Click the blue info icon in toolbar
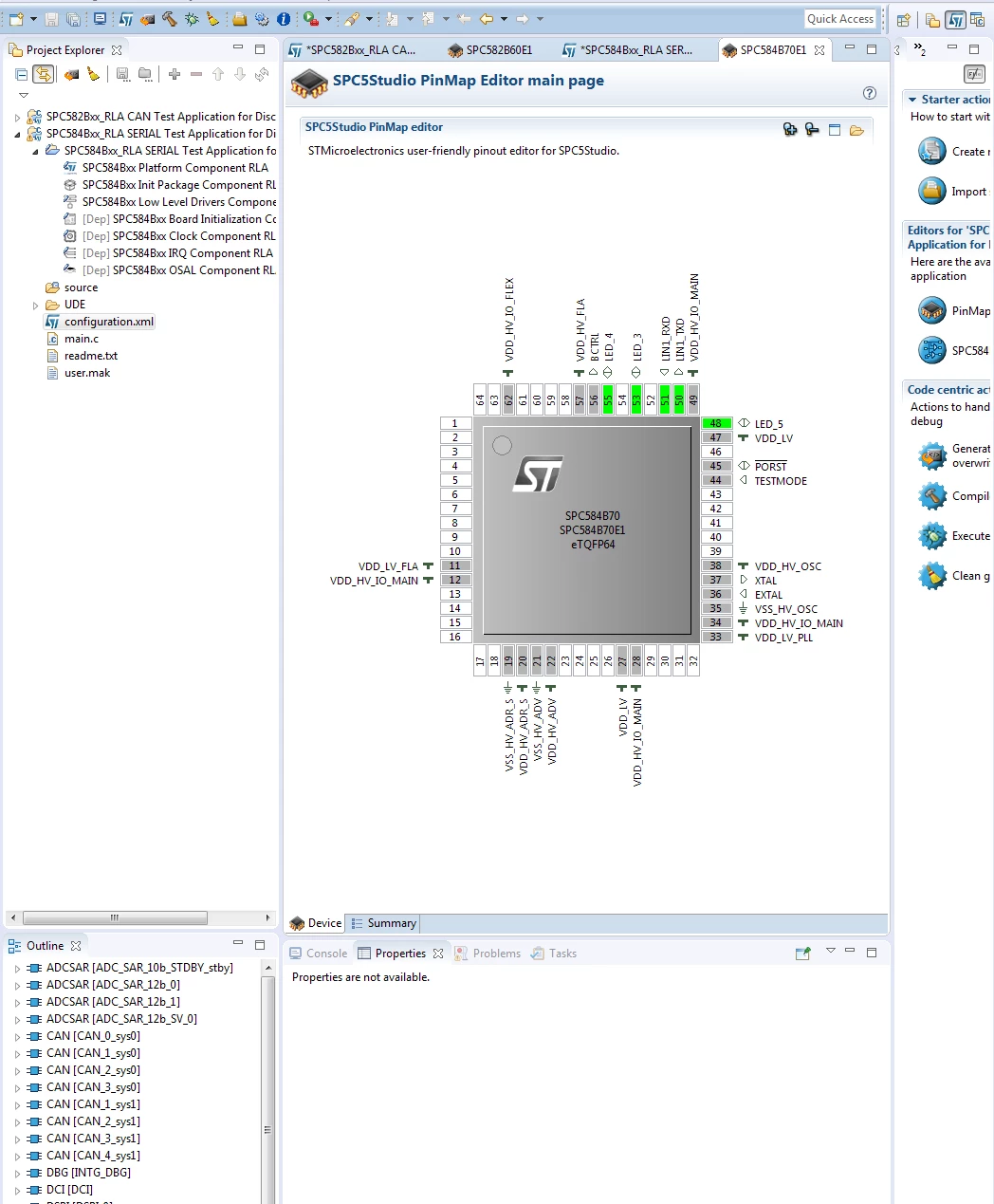 coord(284,19)
